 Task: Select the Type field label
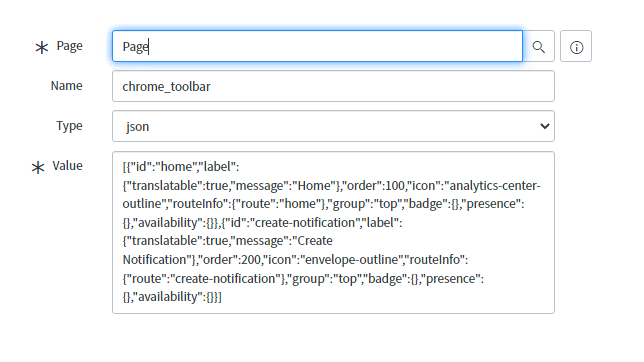point(69,126)
